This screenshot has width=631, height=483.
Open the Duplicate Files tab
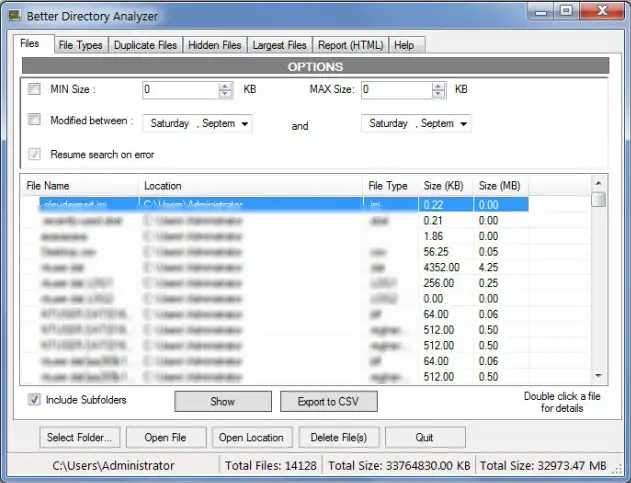[145, 45]
